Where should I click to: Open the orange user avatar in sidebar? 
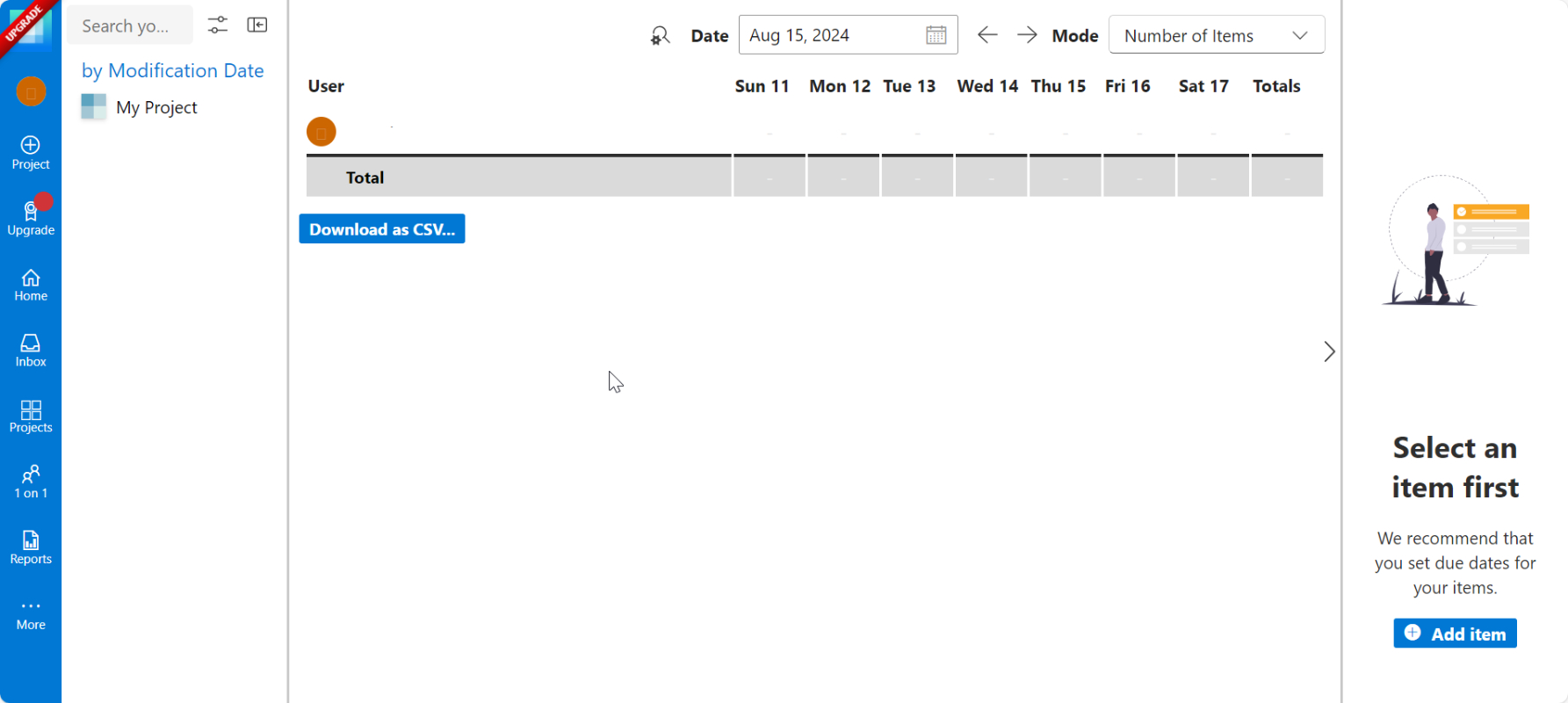pos(31,91)
